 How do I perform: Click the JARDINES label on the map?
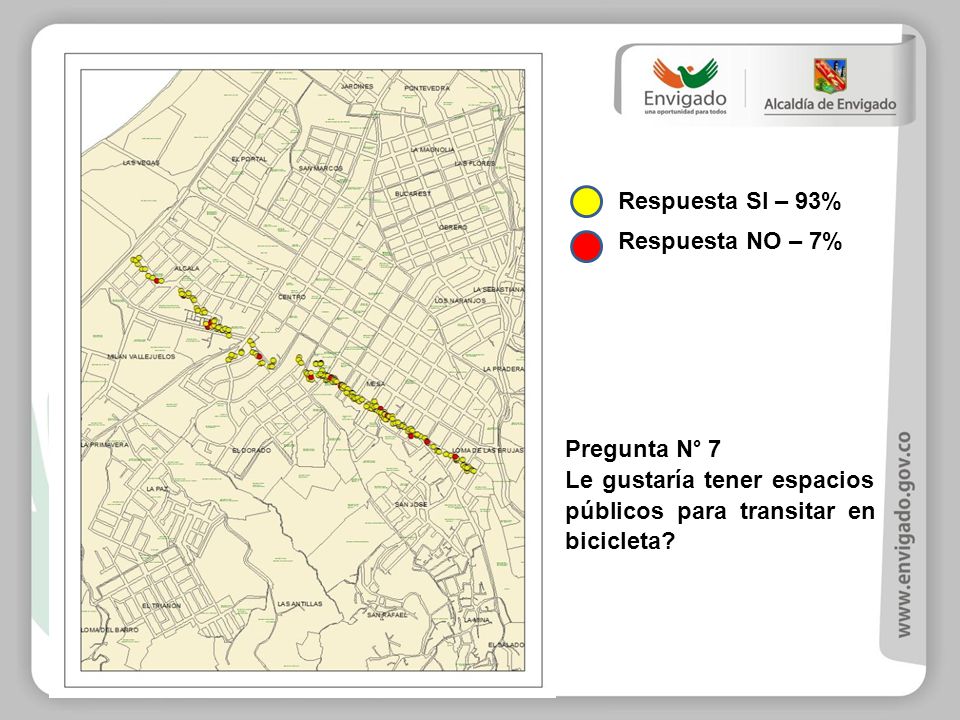pyautogui.click(x=357, y=86)
